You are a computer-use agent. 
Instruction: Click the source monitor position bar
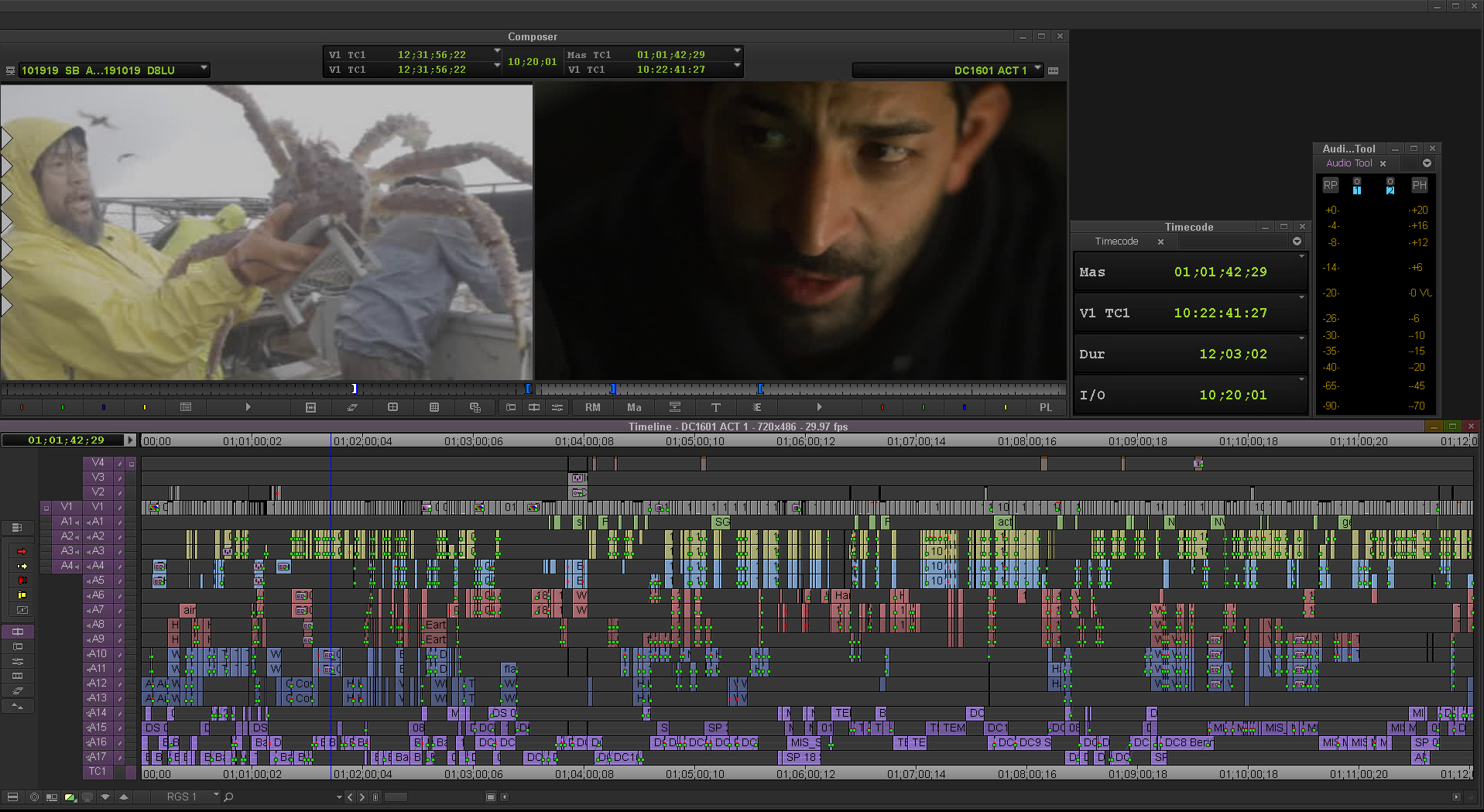(x=266, y=389)
